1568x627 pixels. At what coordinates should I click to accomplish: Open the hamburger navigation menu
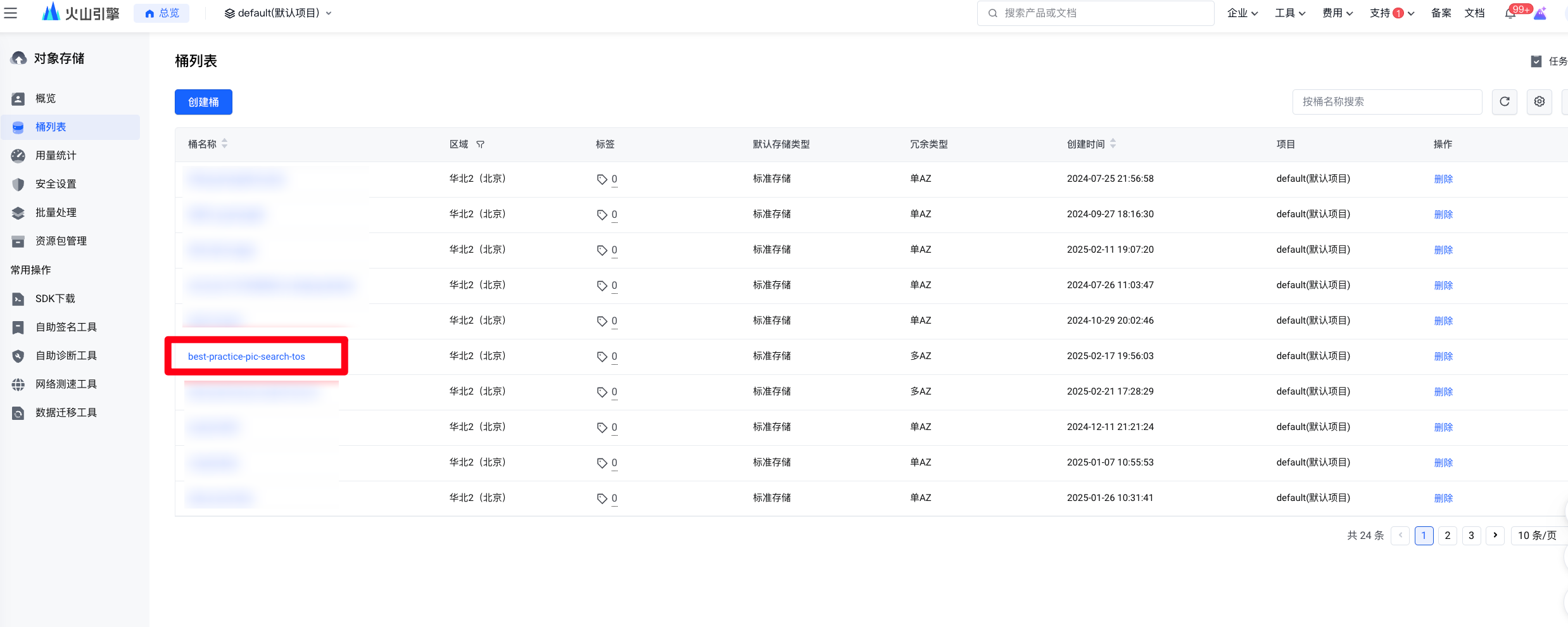[11, 13]
